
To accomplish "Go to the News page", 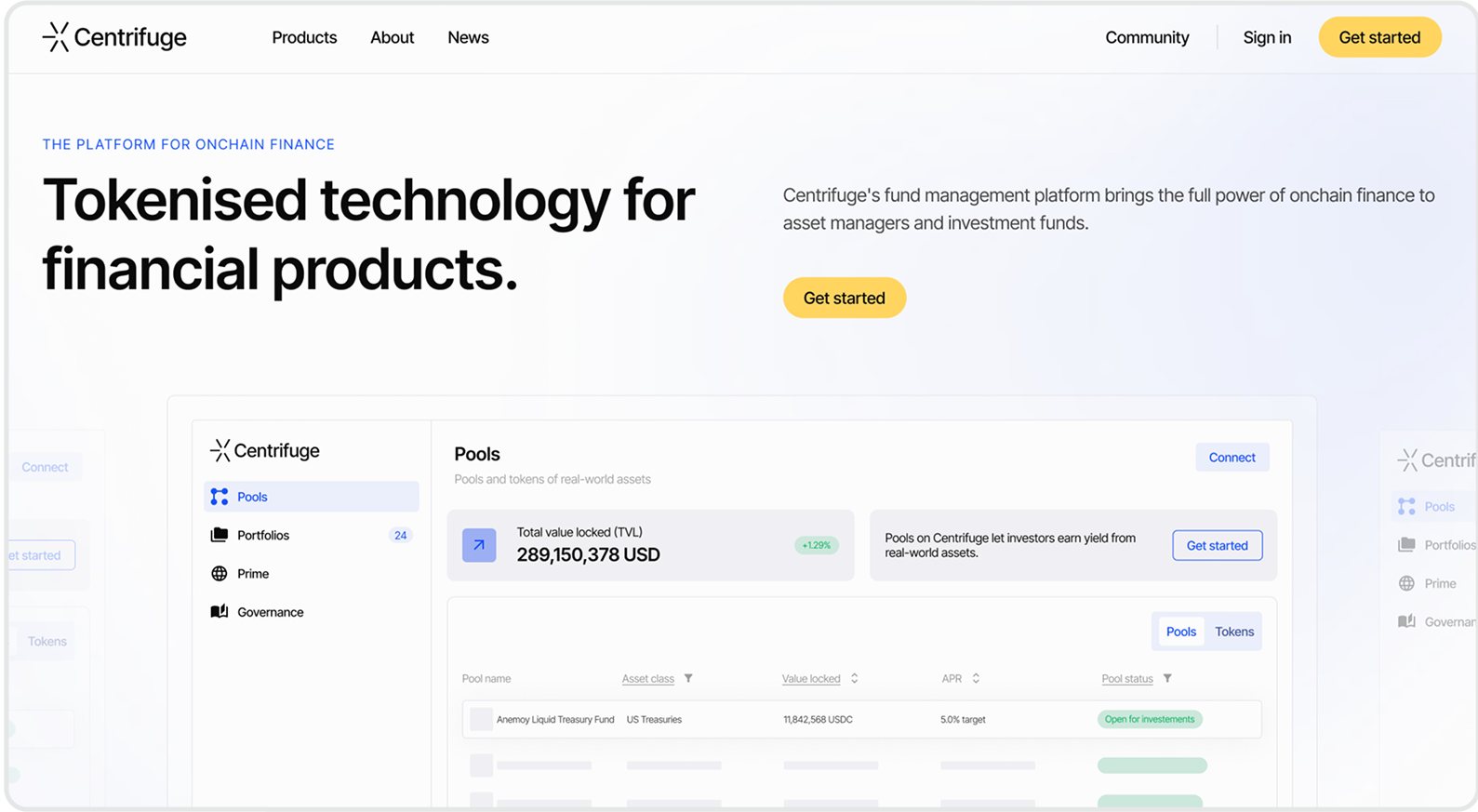I will (468, 37).
